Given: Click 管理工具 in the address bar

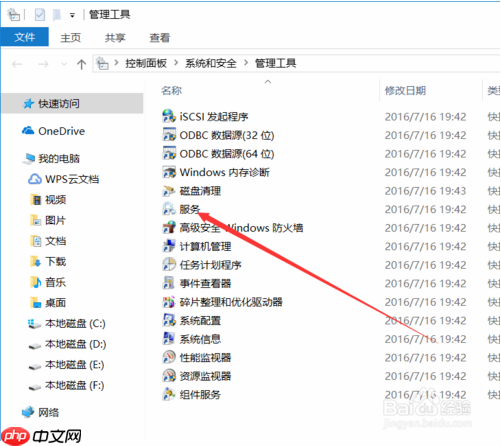Looking at the screenshot, I should [x=275, y=63].
